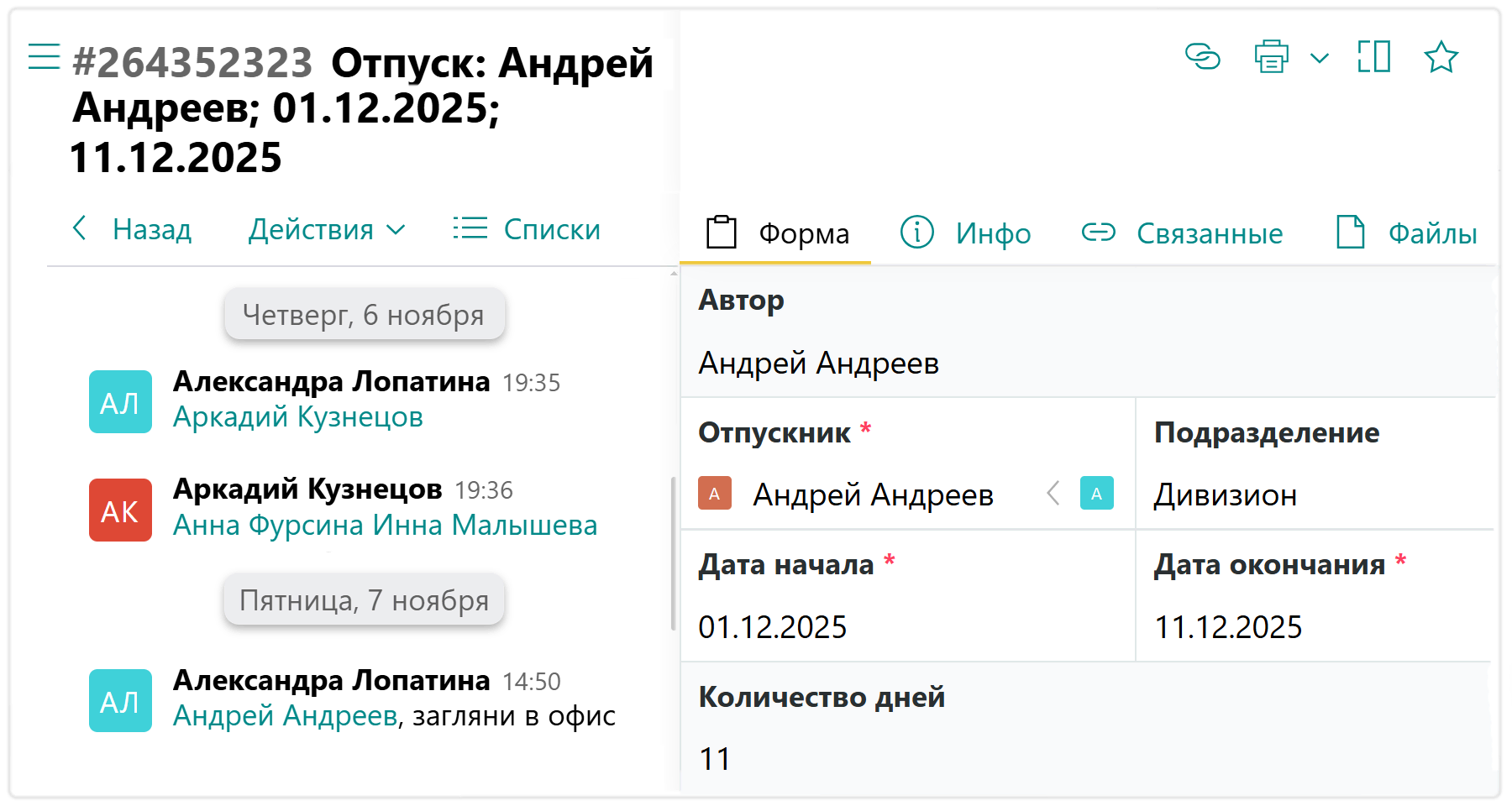Click Александра Лопатина's avatar at 19:35

120,402
